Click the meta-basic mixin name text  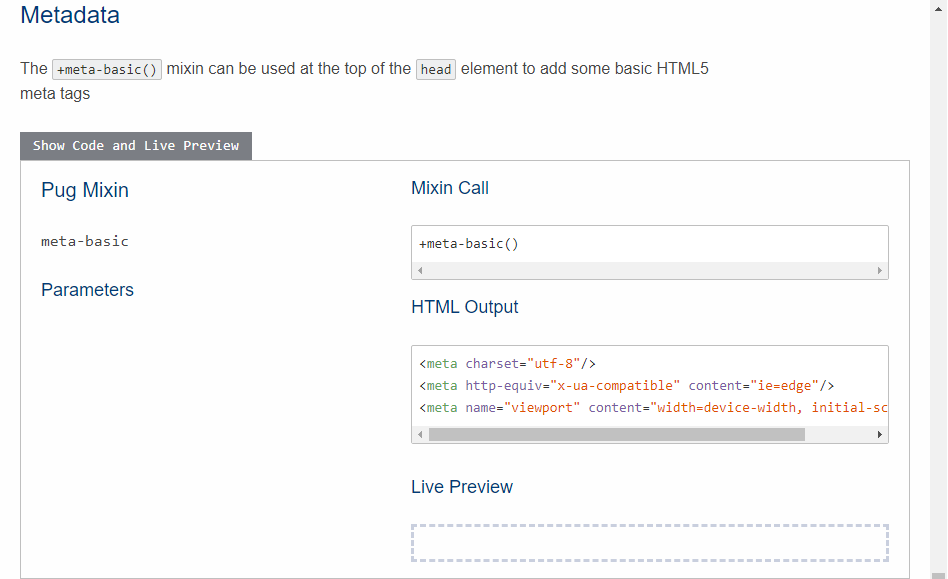coord(85,241)
